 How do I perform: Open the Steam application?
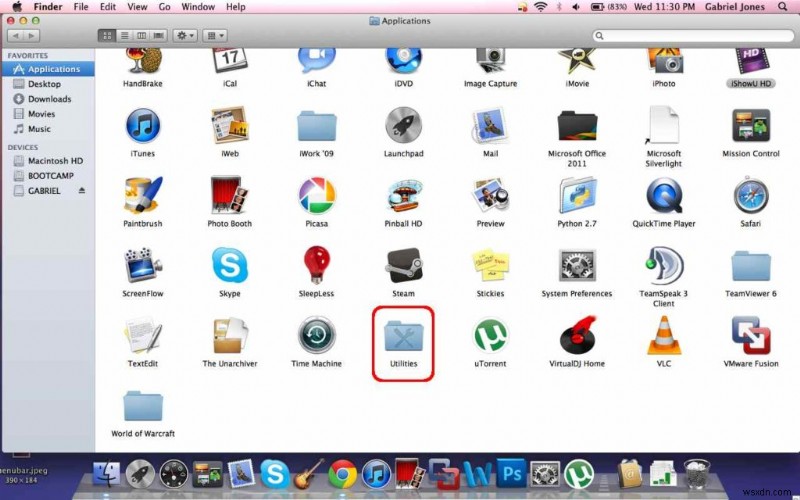(404, 265)
